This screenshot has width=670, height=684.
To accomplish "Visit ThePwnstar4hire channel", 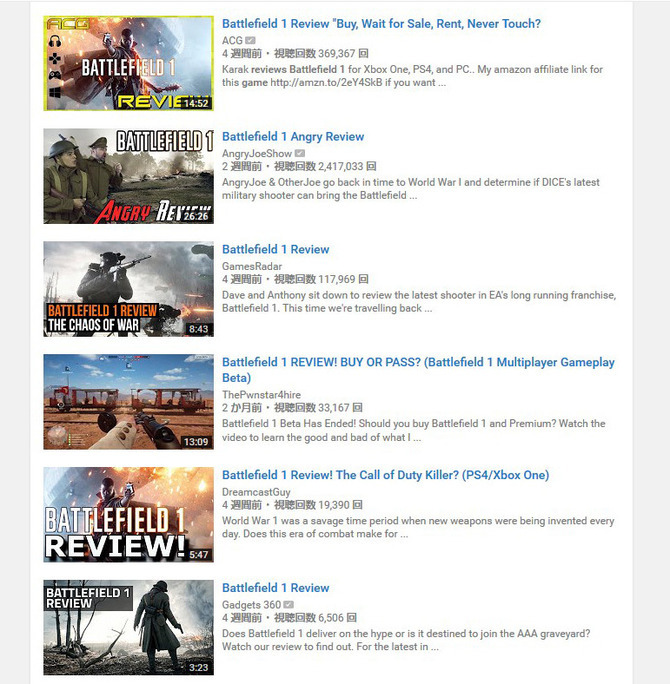I will [x=261, y=395].
